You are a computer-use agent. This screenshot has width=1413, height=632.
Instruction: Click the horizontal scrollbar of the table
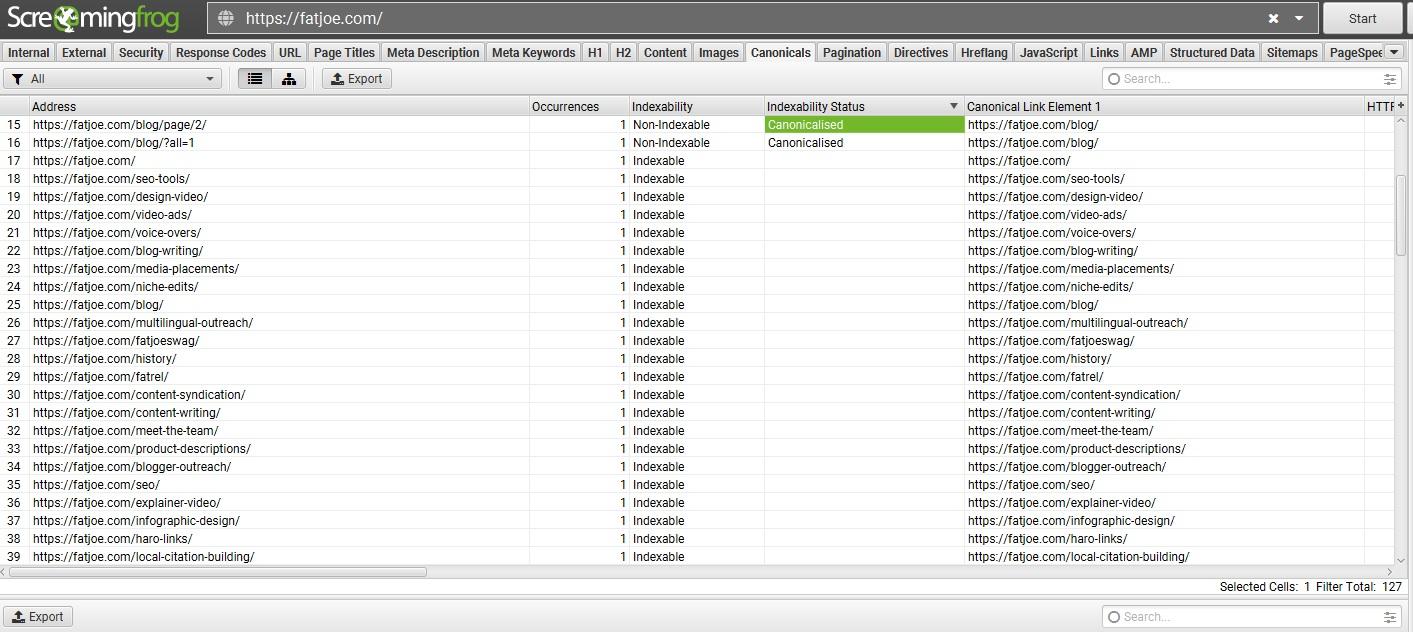click(x=217, y=573)
